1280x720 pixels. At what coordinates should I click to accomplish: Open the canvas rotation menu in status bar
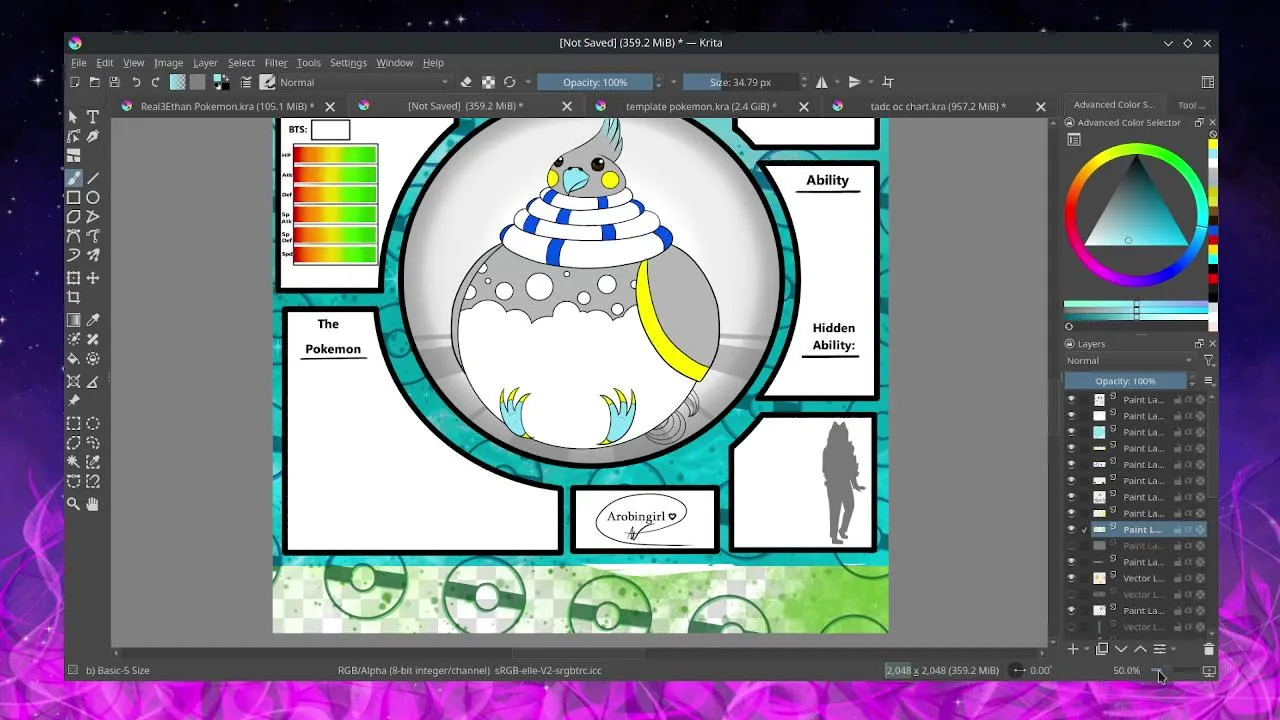[x=1018, y=670]
